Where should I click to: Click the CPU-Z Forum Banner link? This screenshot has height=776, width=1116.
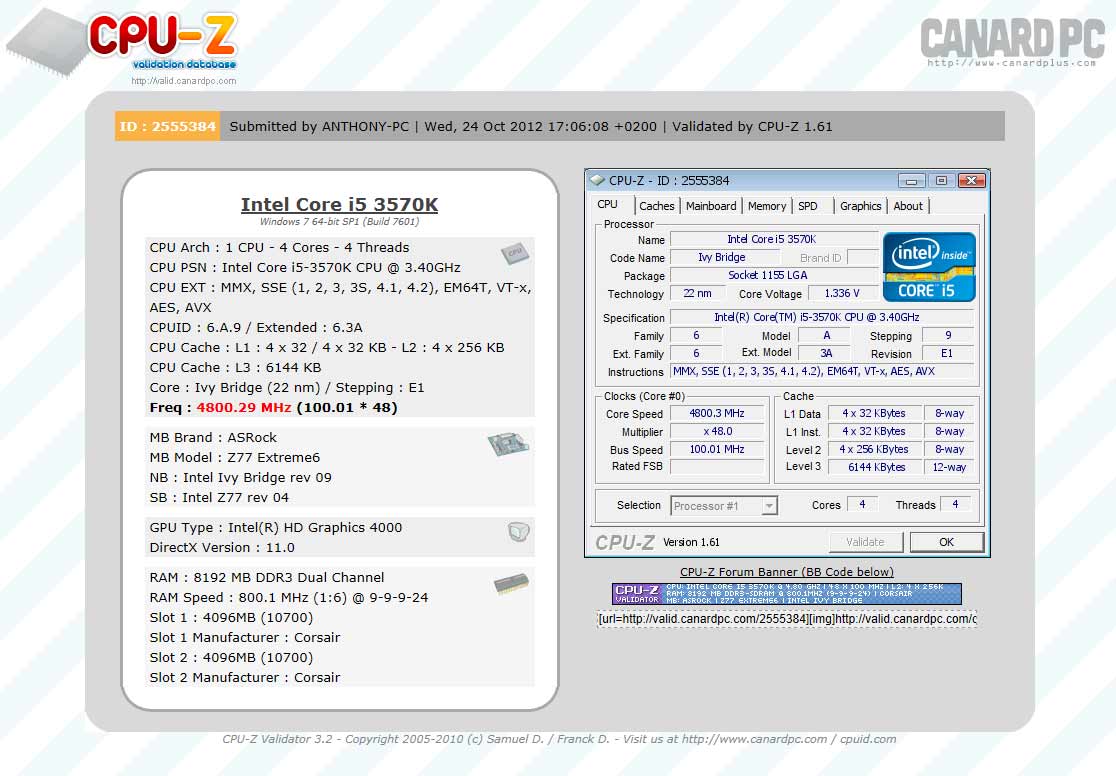pos(786,572)
